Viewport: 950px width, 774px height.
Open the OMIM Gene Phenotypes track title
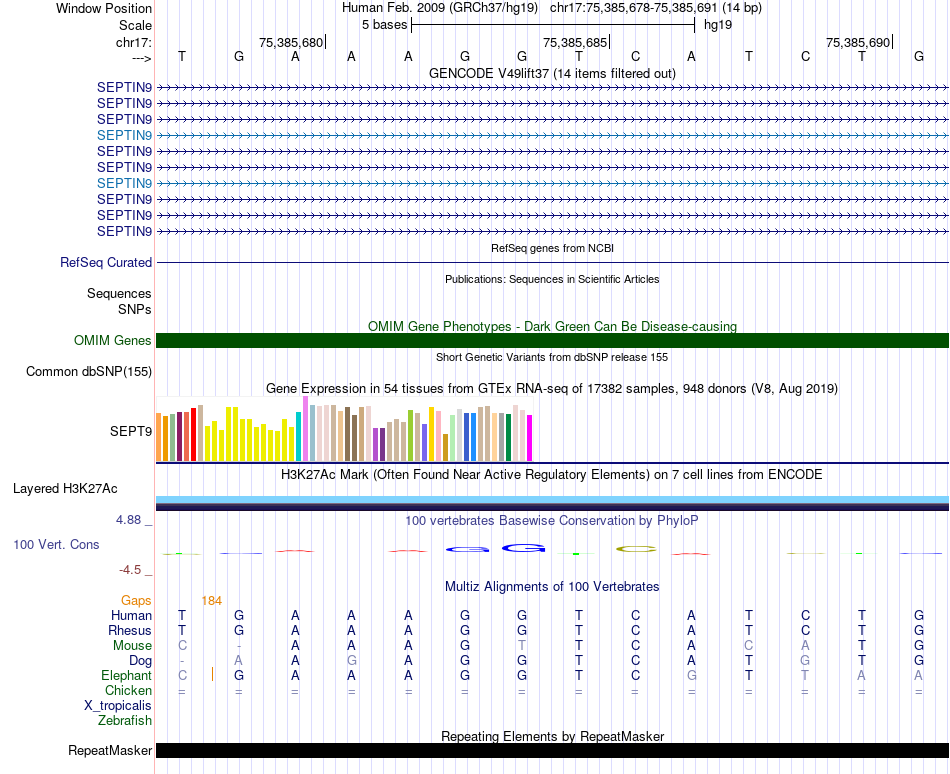tap(552, 326)
